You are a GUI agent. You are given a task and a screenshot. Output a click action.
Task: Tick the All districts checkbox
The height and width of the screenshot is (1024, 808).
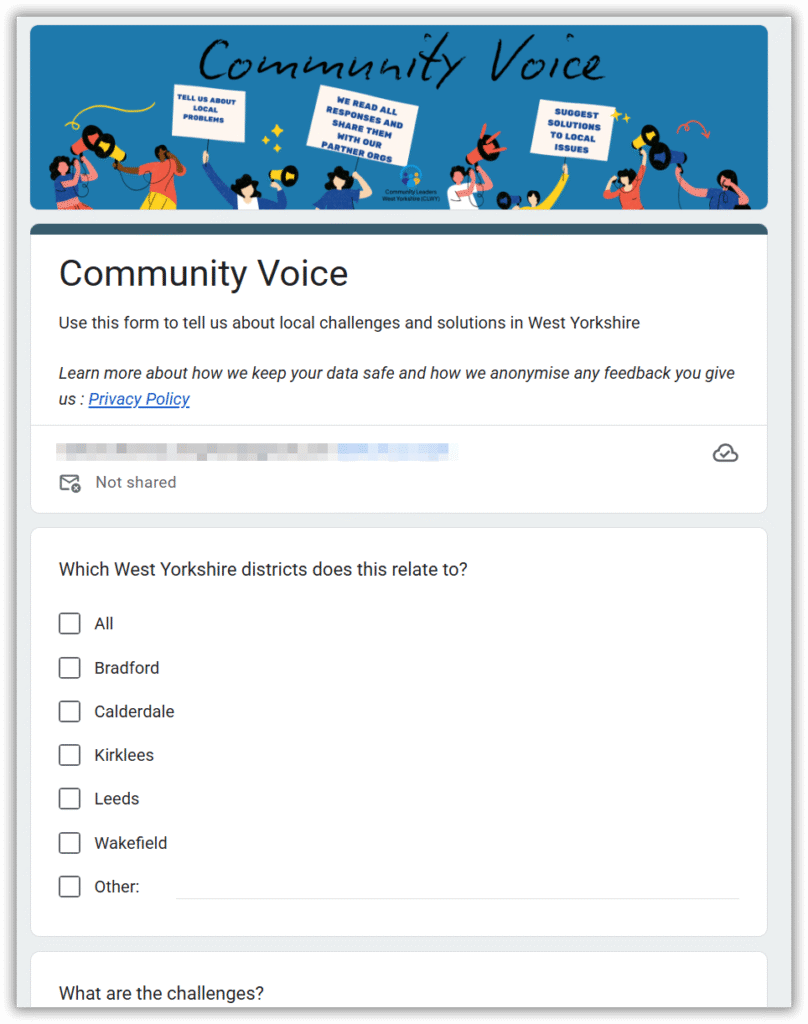click(69, 624)
